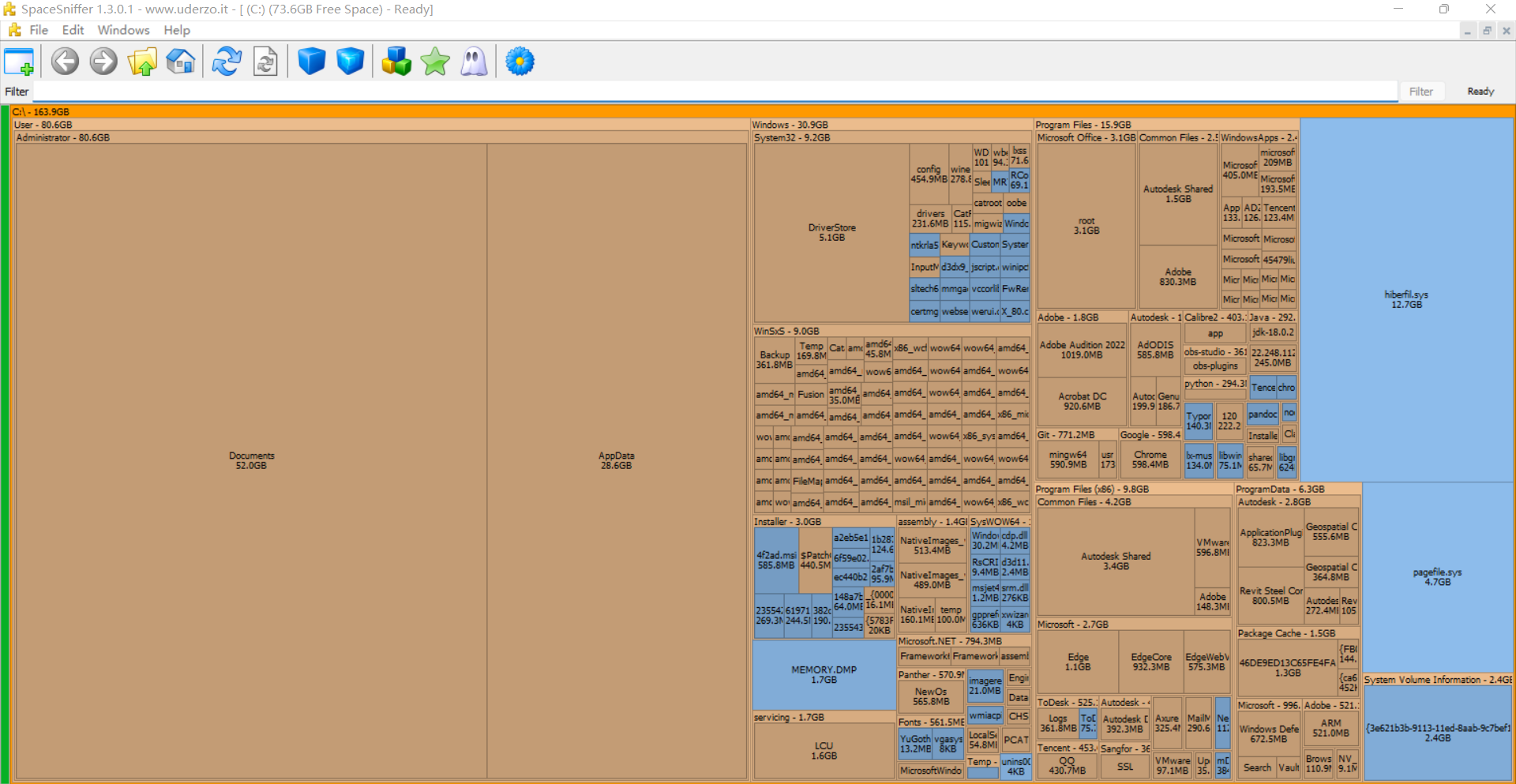
Task: Select the hiberfil.sys 12.7GB file block
Action: coord(1406,299)
